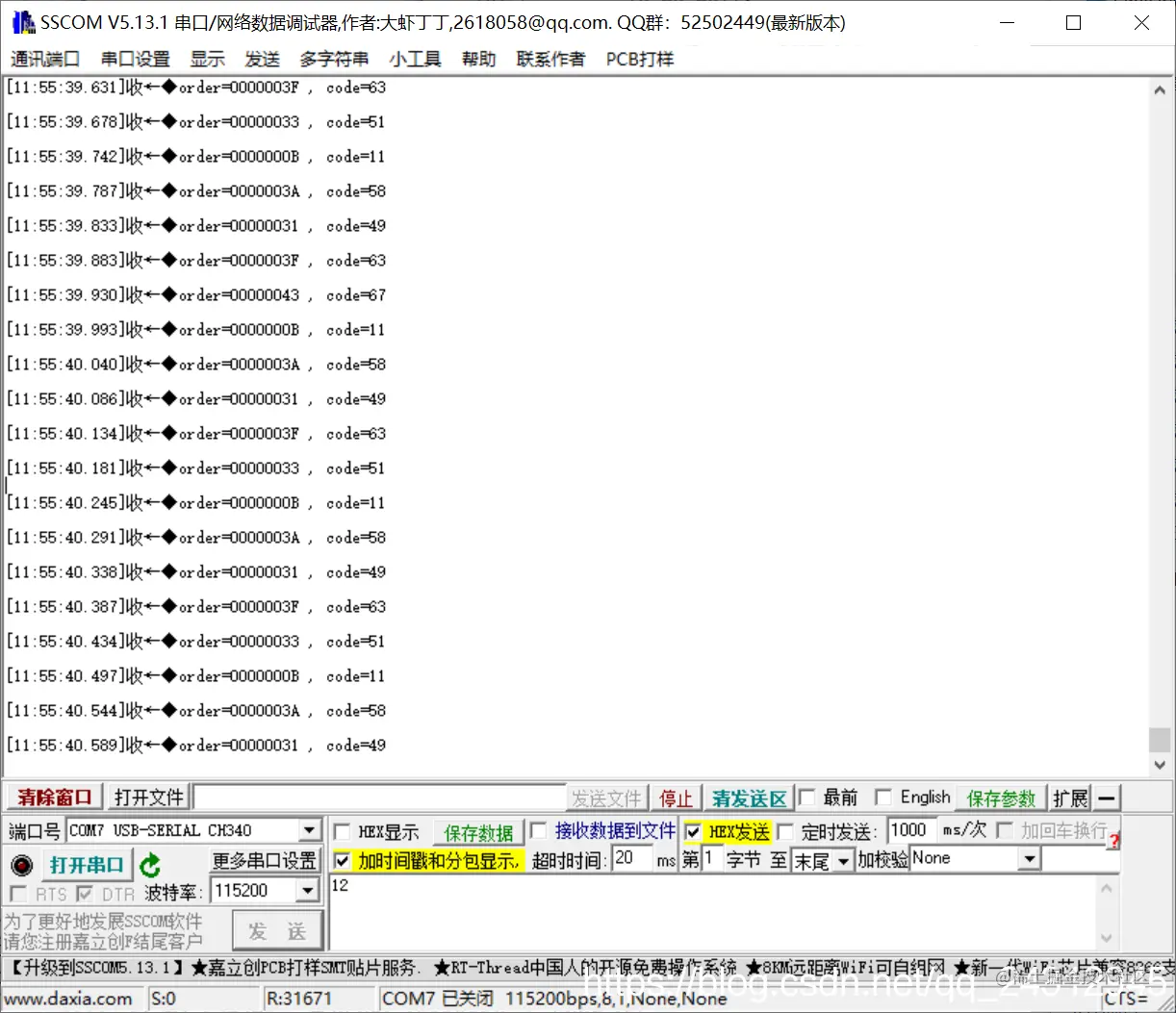Click the file path input field
Screen dimensions: 1176x1013
point(380,798)
